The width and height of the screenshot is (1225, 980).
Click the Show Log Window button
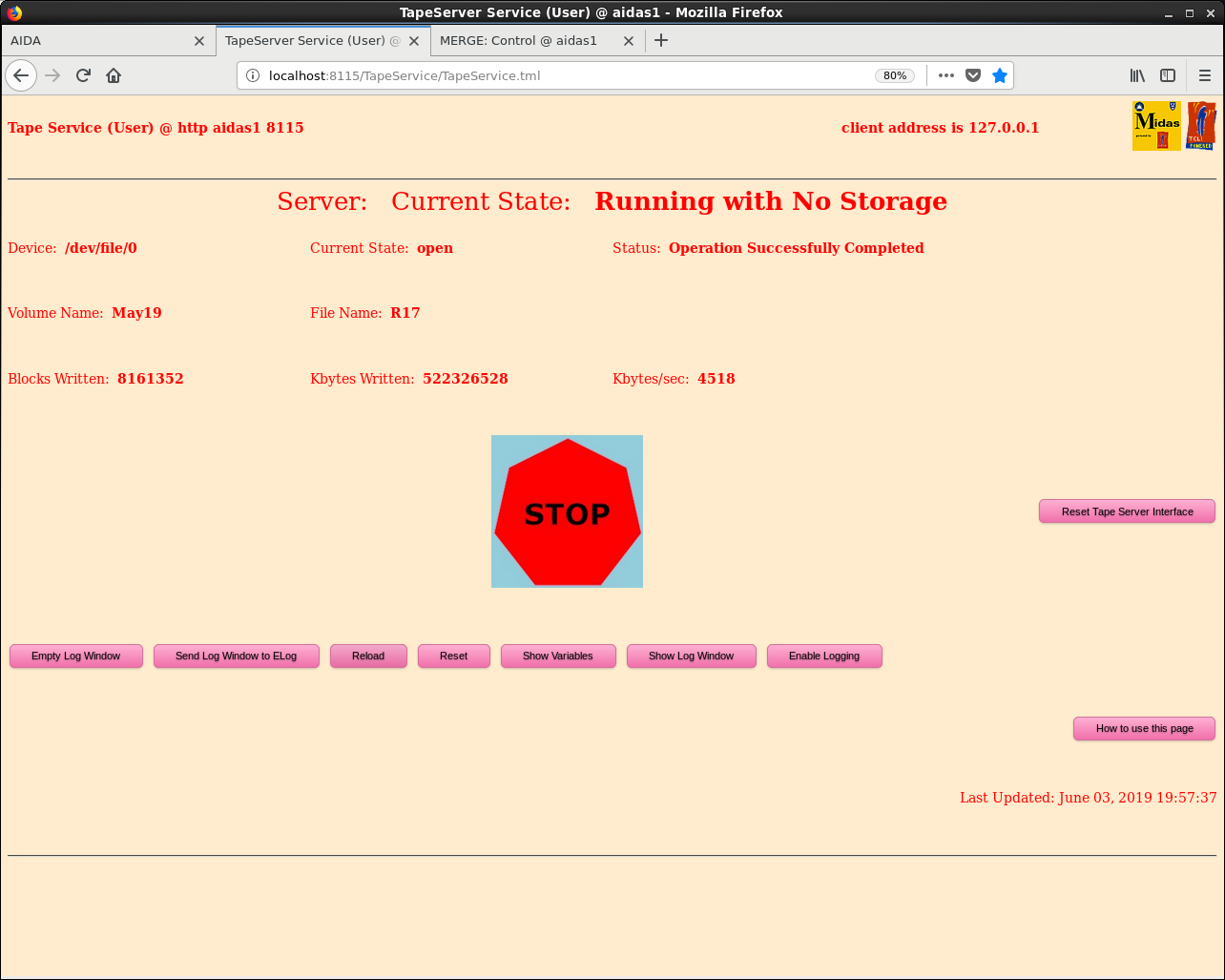point(691,657)
